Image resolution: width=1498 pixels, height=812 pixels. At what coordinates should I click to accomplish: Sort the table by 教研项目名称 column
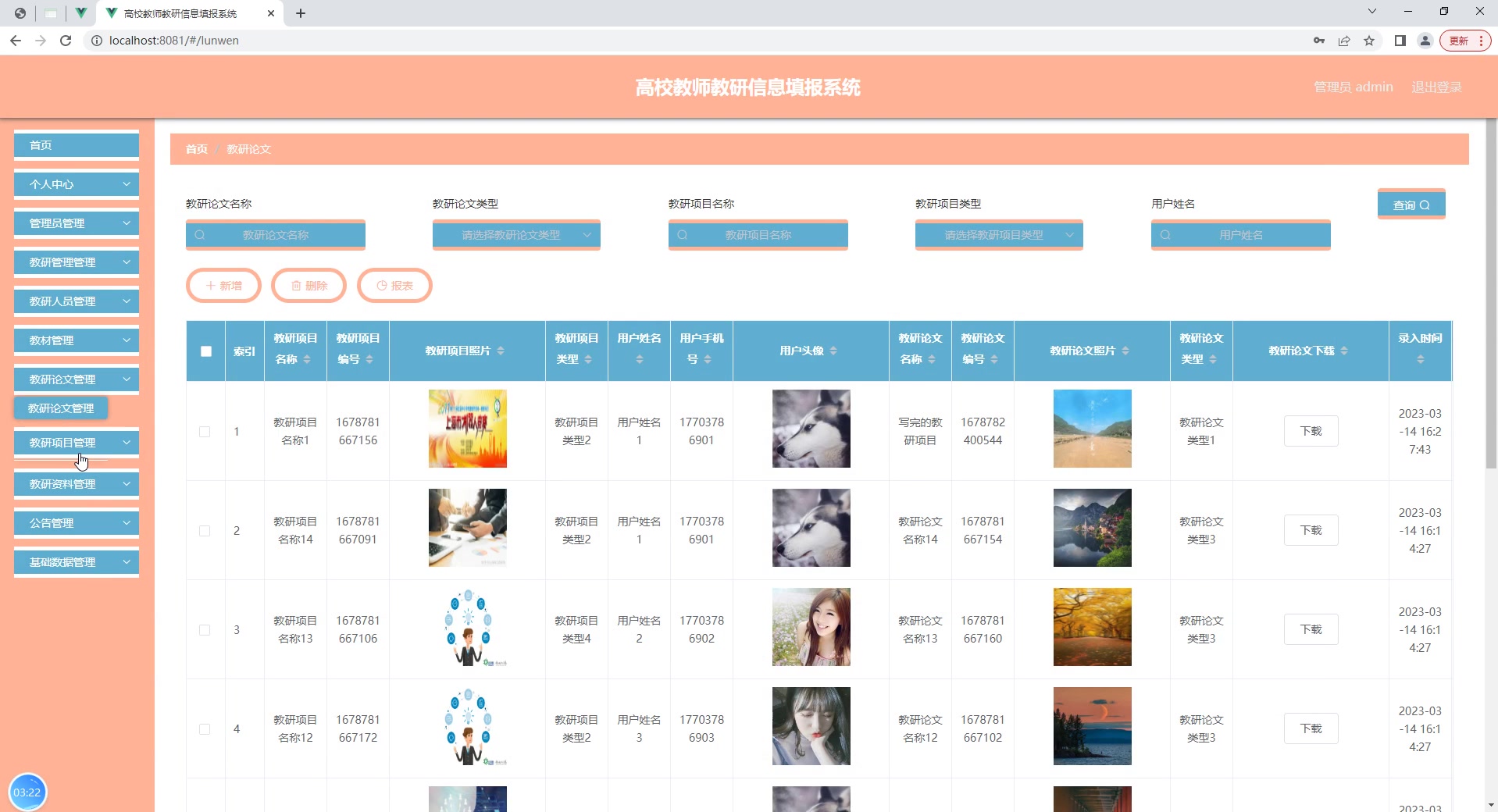click(x=307, y=359)
